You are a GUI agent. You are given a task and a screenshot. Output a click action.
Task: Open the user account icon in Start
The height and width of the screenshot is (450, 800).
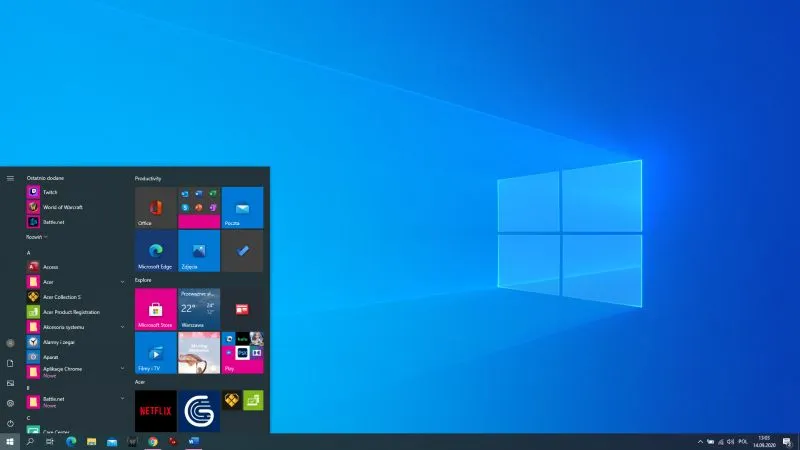coord(10,343)
